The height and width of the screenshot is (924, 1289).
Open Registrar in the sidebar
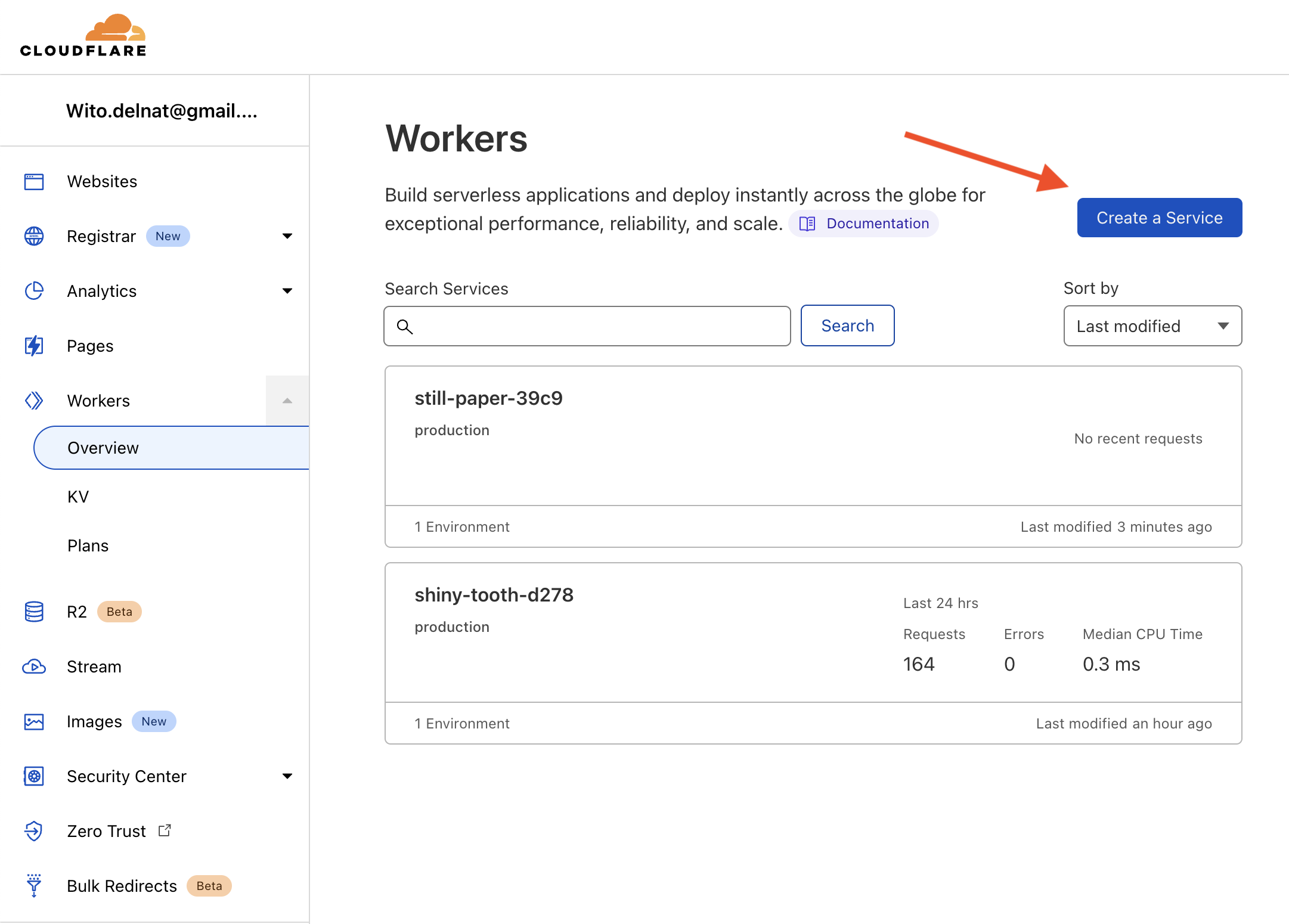pos(101,236)
